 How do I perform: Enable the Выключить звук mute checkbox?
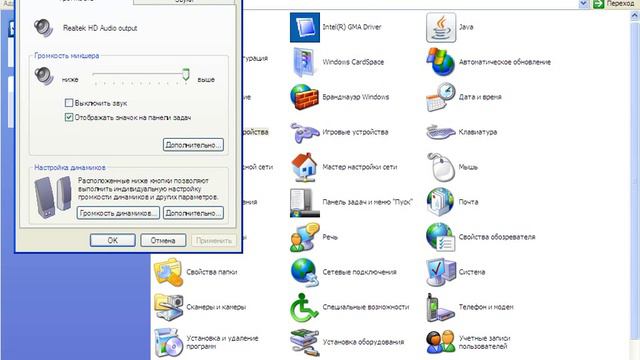69,103
